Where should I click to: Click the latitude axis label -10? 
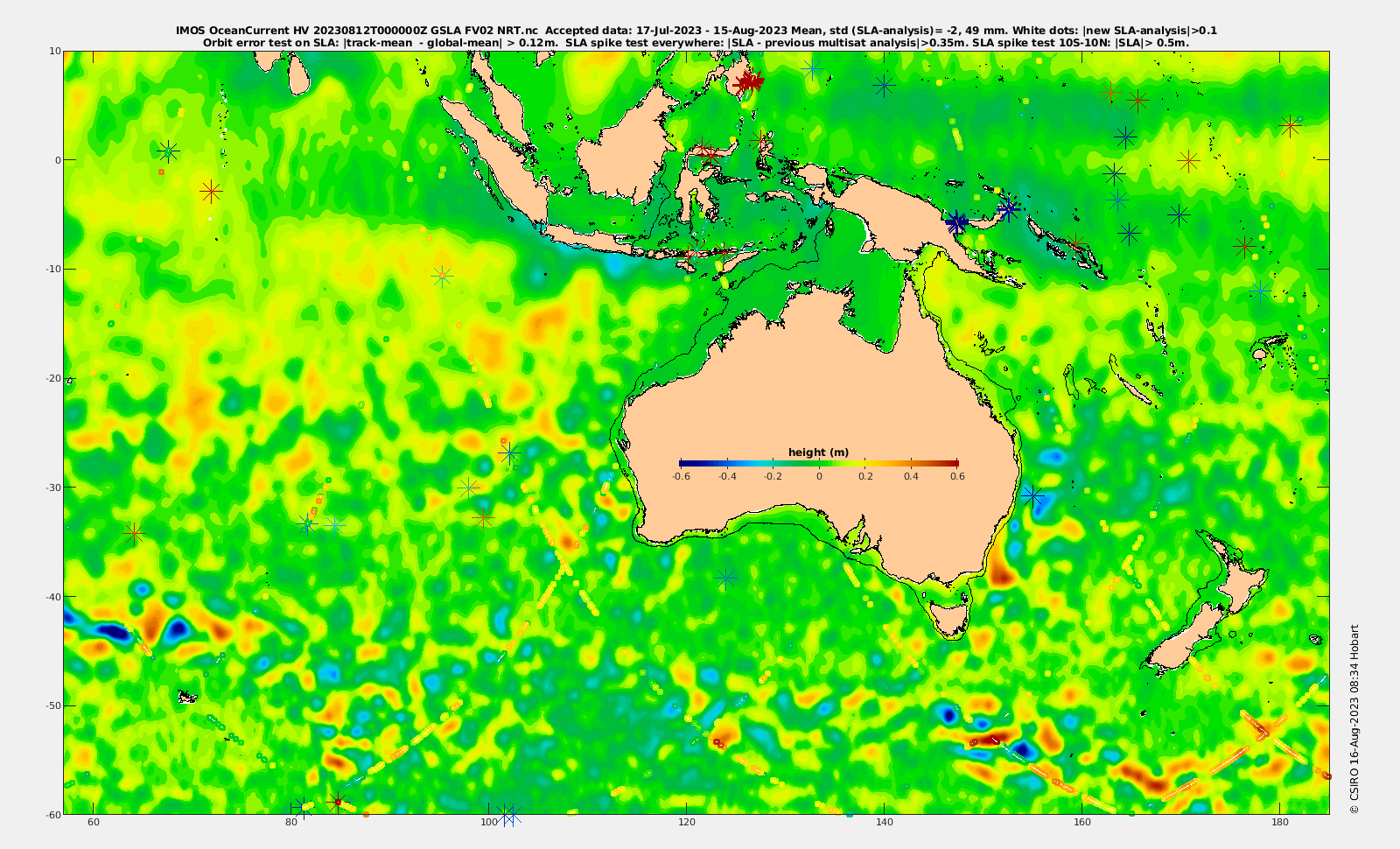point(52,269)
